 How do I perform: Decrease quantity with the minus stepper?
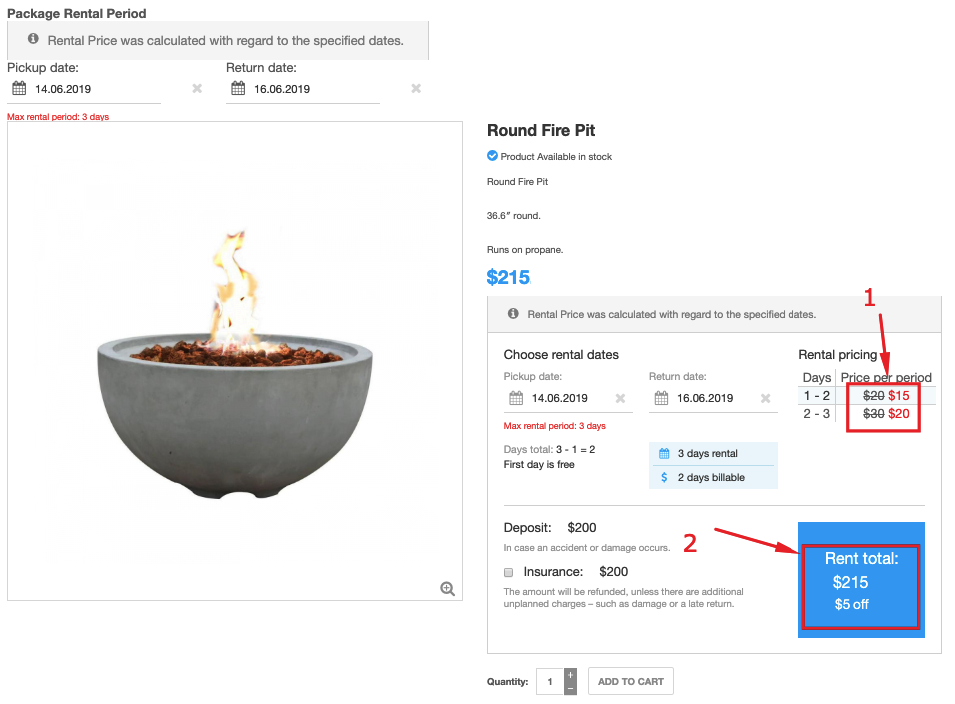(x=570, y=688)
